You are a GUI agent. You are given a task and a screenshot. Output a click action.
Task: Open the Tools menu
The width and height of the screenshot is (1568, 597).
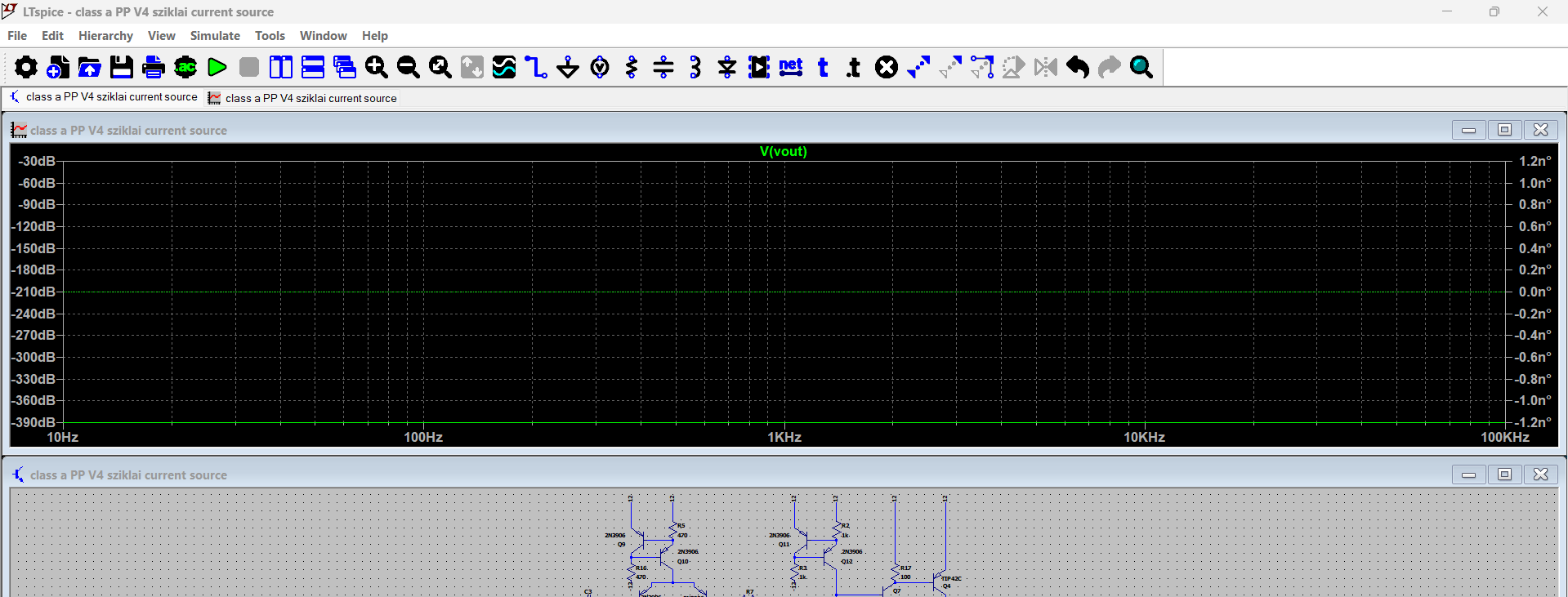tap(270, 36)
